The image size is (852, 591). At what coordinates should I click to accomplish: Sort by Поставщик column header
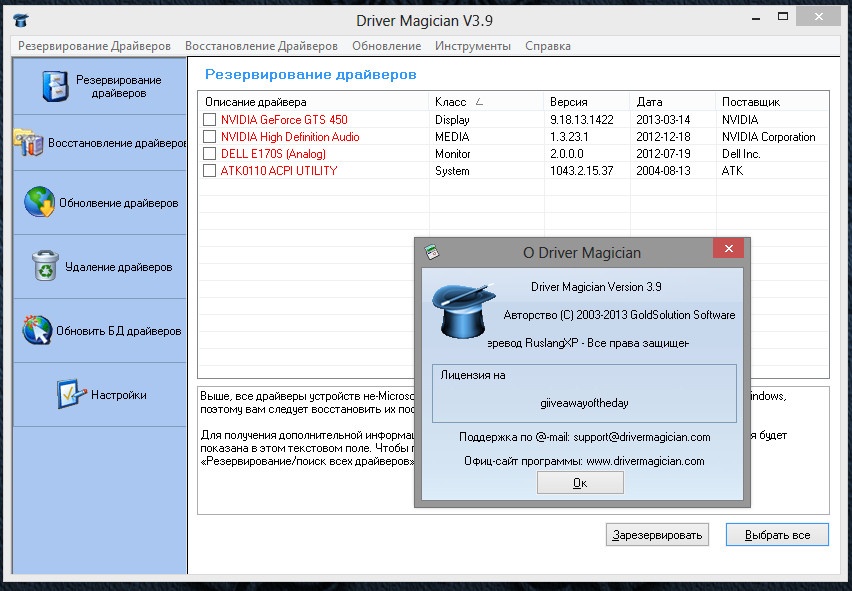click(773, 102)
